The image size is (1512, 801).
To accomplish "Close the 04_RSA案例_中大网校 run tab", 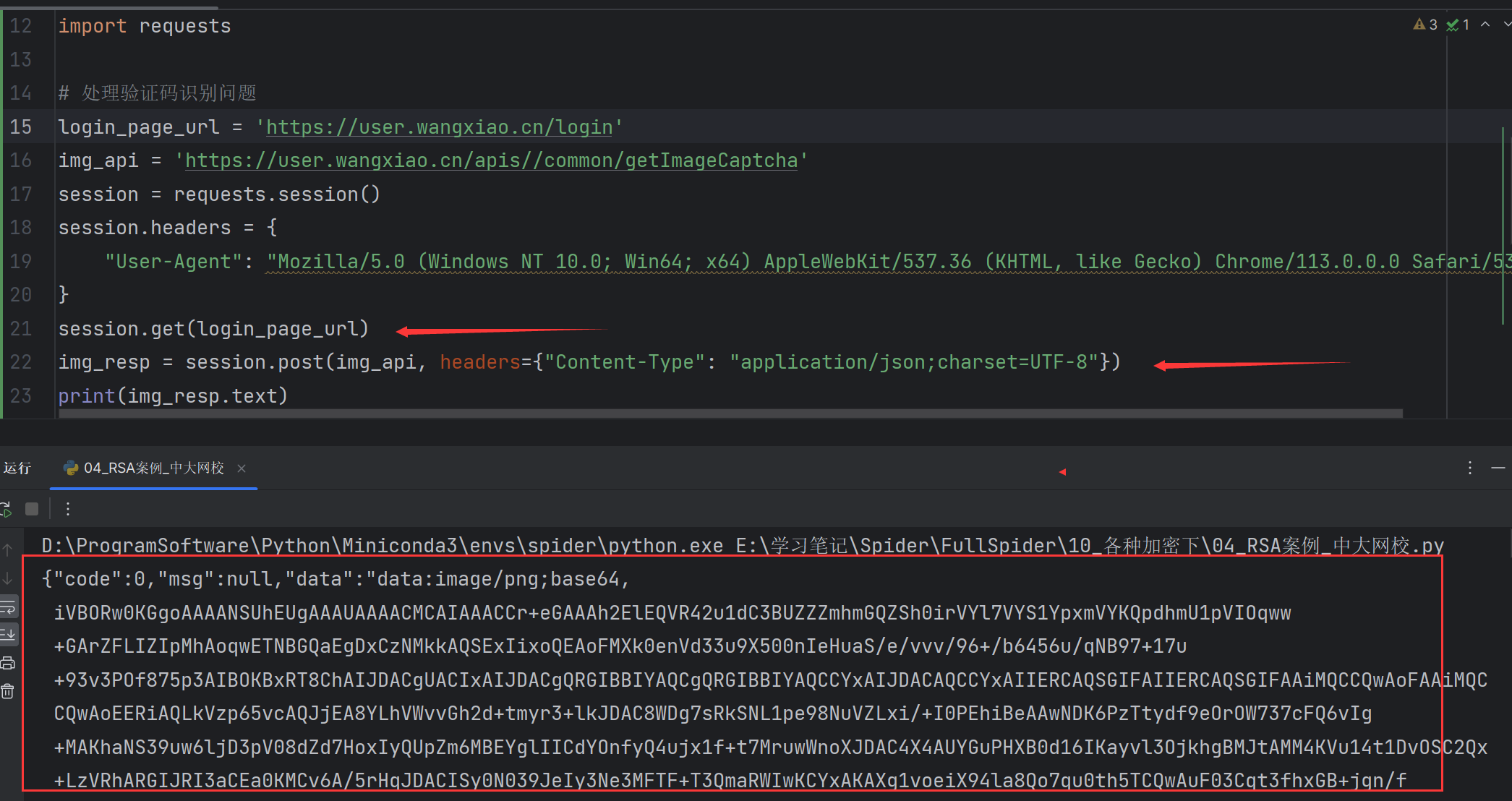I will pyautogui.click(x=242, y=468).
